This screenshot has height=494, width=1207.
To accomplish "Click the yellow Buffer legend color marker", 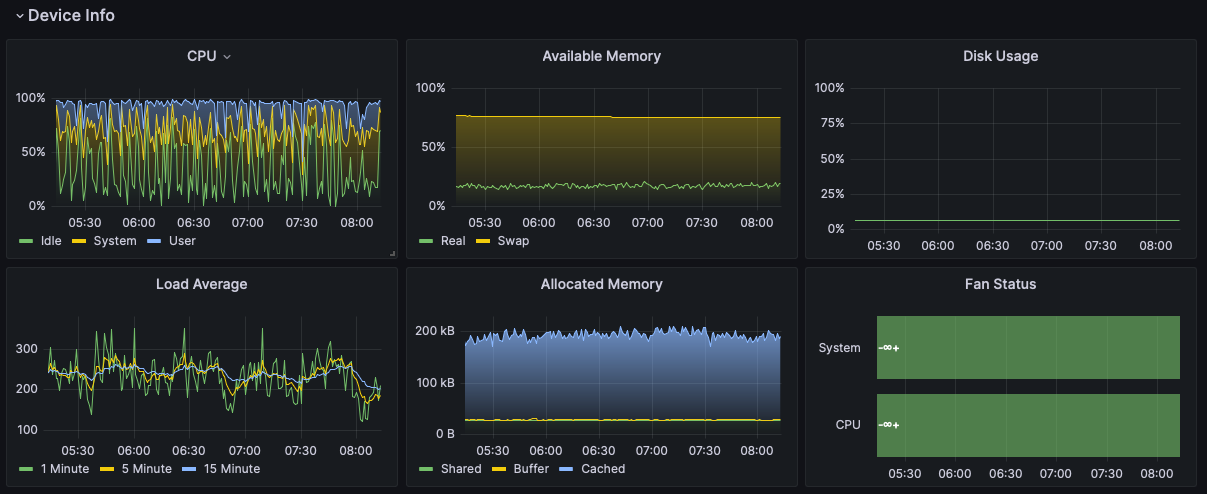I will [x=499, y=469].
